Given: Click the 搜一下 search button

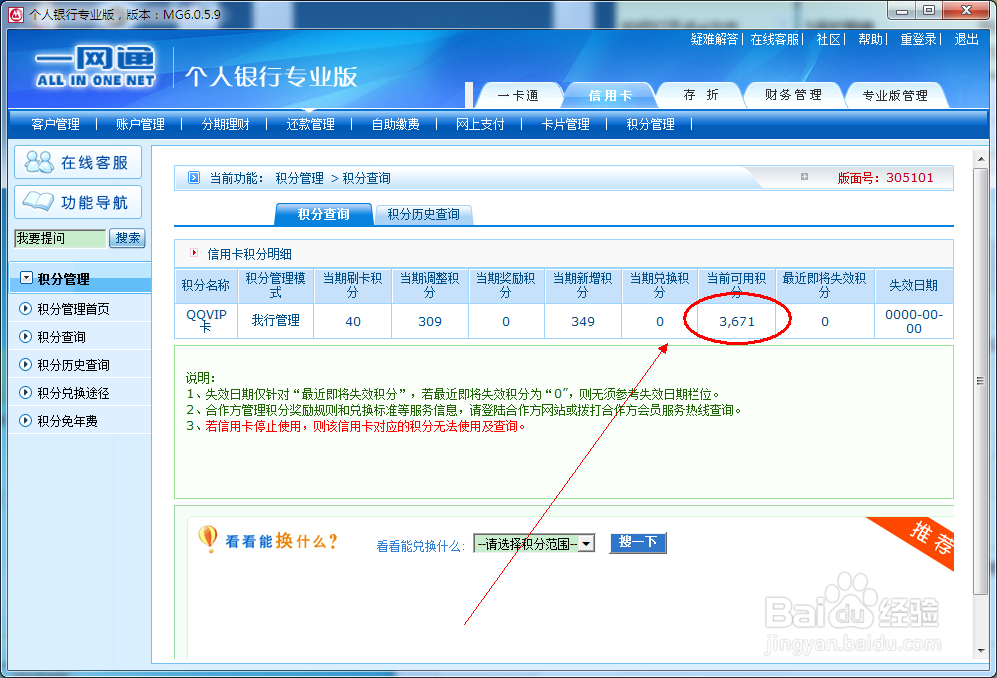Looking at the screenshot, I should pyautogui.click(x=637, y=542).
